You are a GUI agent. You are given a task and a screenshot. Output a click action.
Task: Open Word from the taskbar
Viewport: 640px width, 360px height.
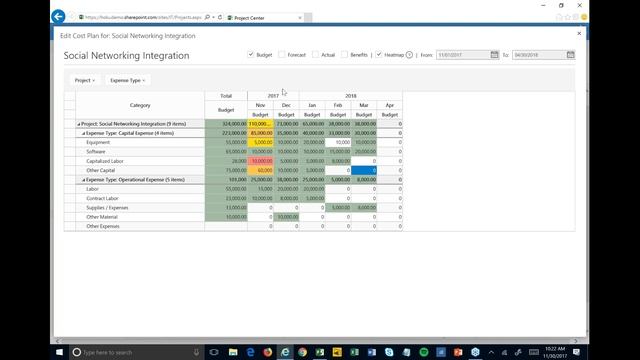click(x=372, y=352)
